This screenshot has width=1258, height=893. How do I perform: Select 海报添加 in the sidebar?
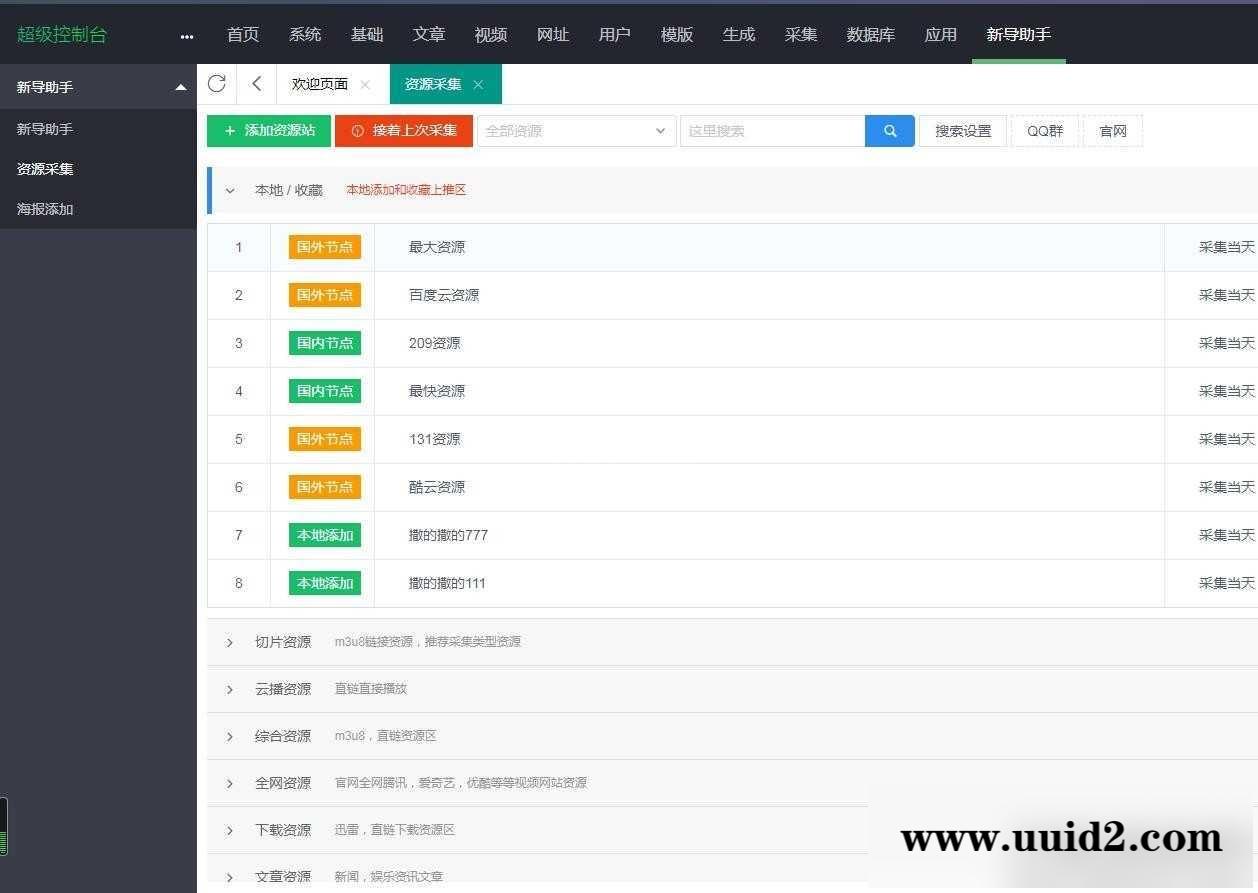pos(45,209)
